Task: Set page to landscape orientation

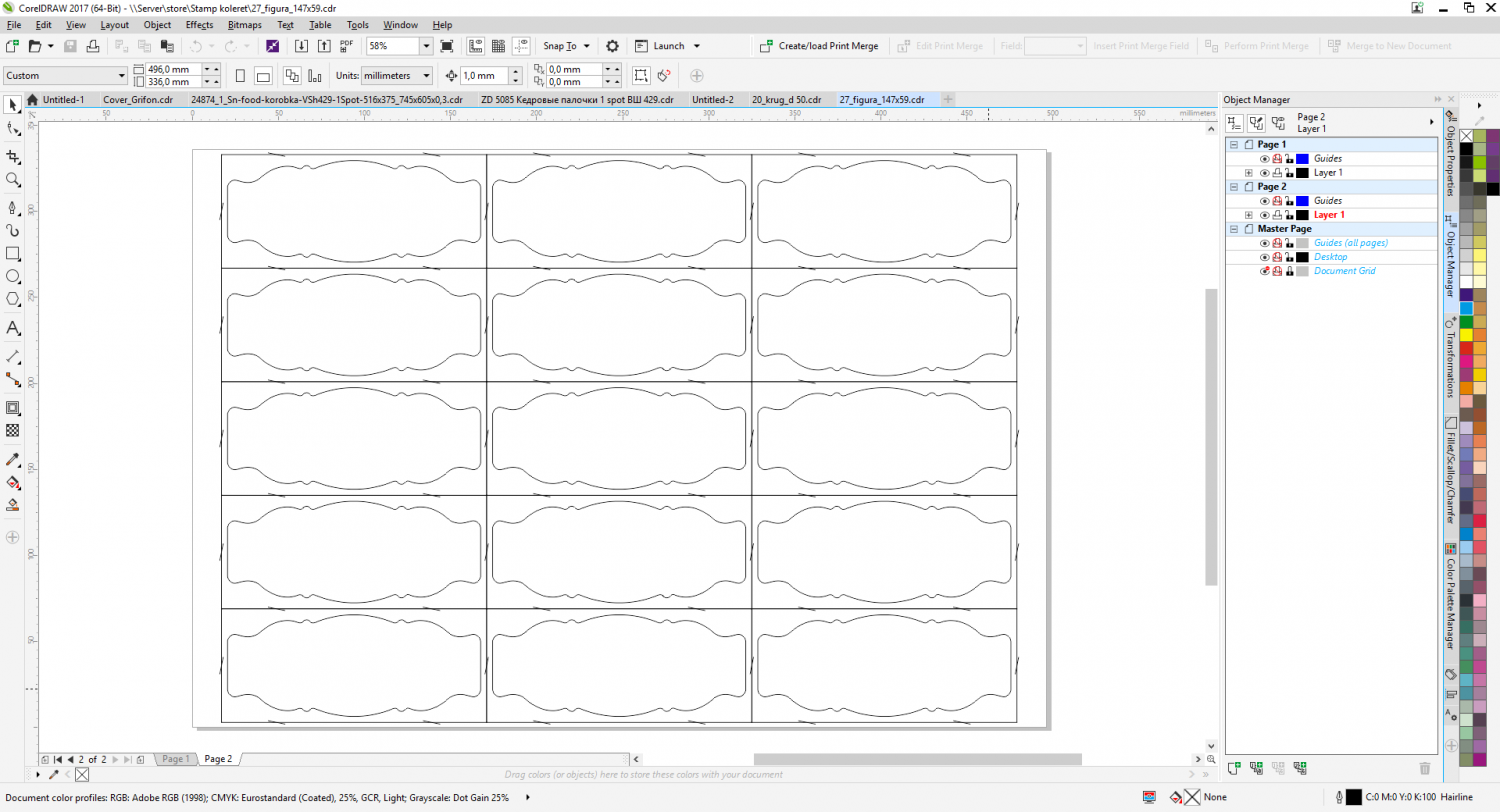Action: 262,76
